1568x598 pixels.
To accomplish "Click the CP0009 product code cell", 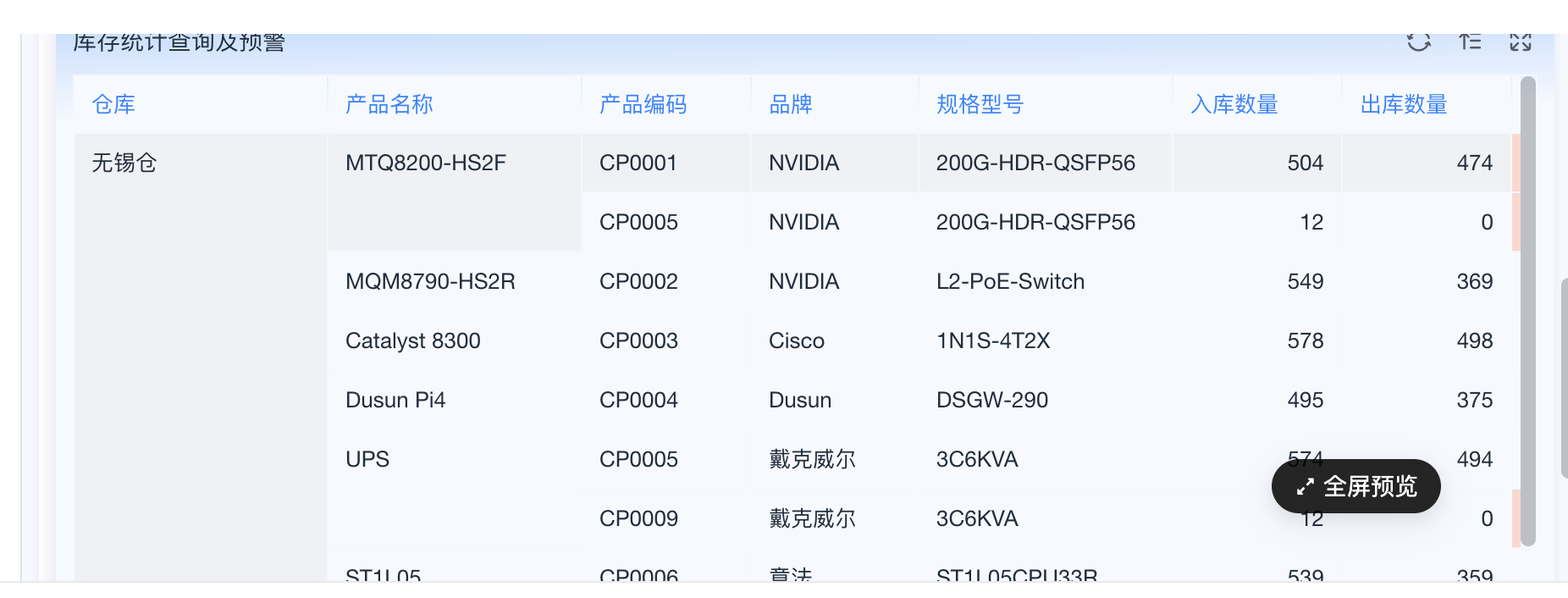I will coord(638,518).
